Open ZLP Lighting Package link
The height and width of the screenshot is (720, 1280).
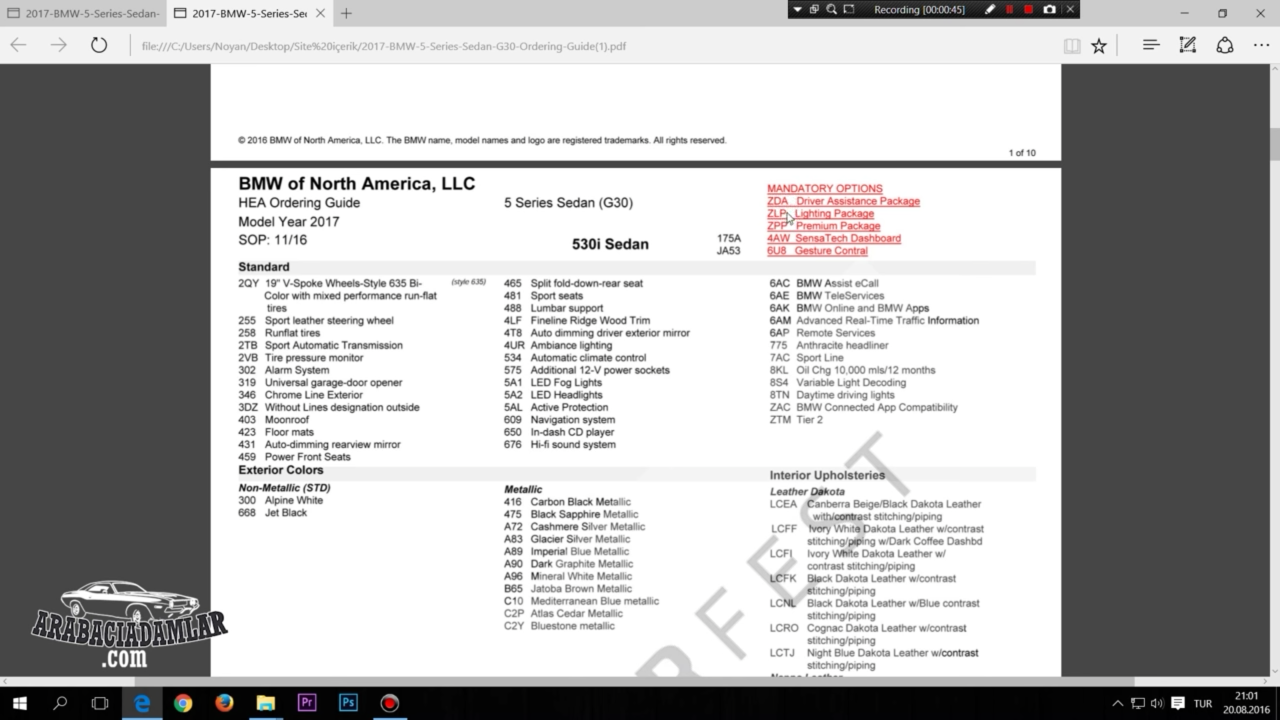(820, 213)
